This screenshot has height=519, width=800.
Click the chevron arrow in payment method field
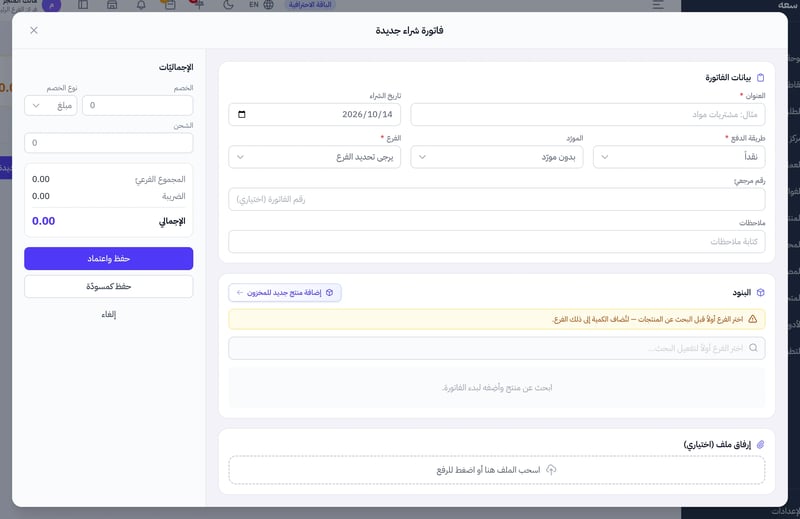coord(605,157)
